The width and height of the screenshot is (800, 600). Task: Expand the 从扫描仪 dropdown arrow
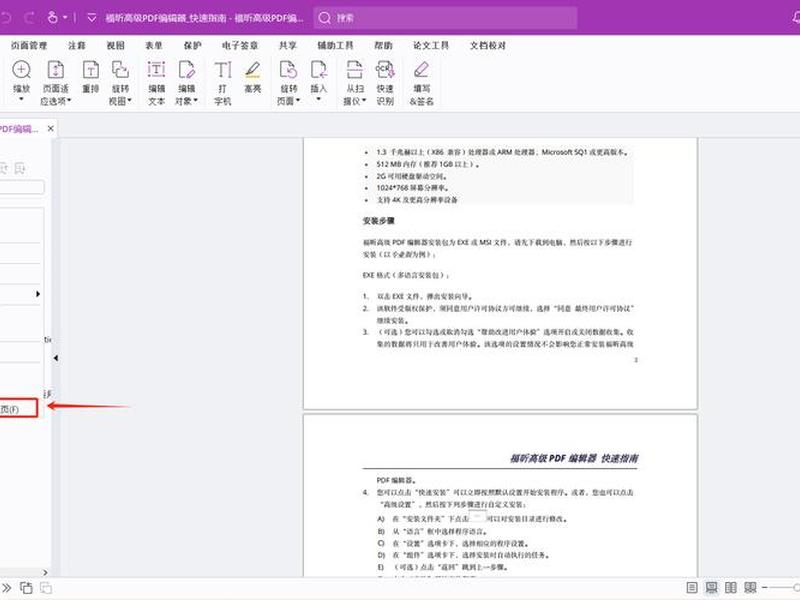click(364, 101)
